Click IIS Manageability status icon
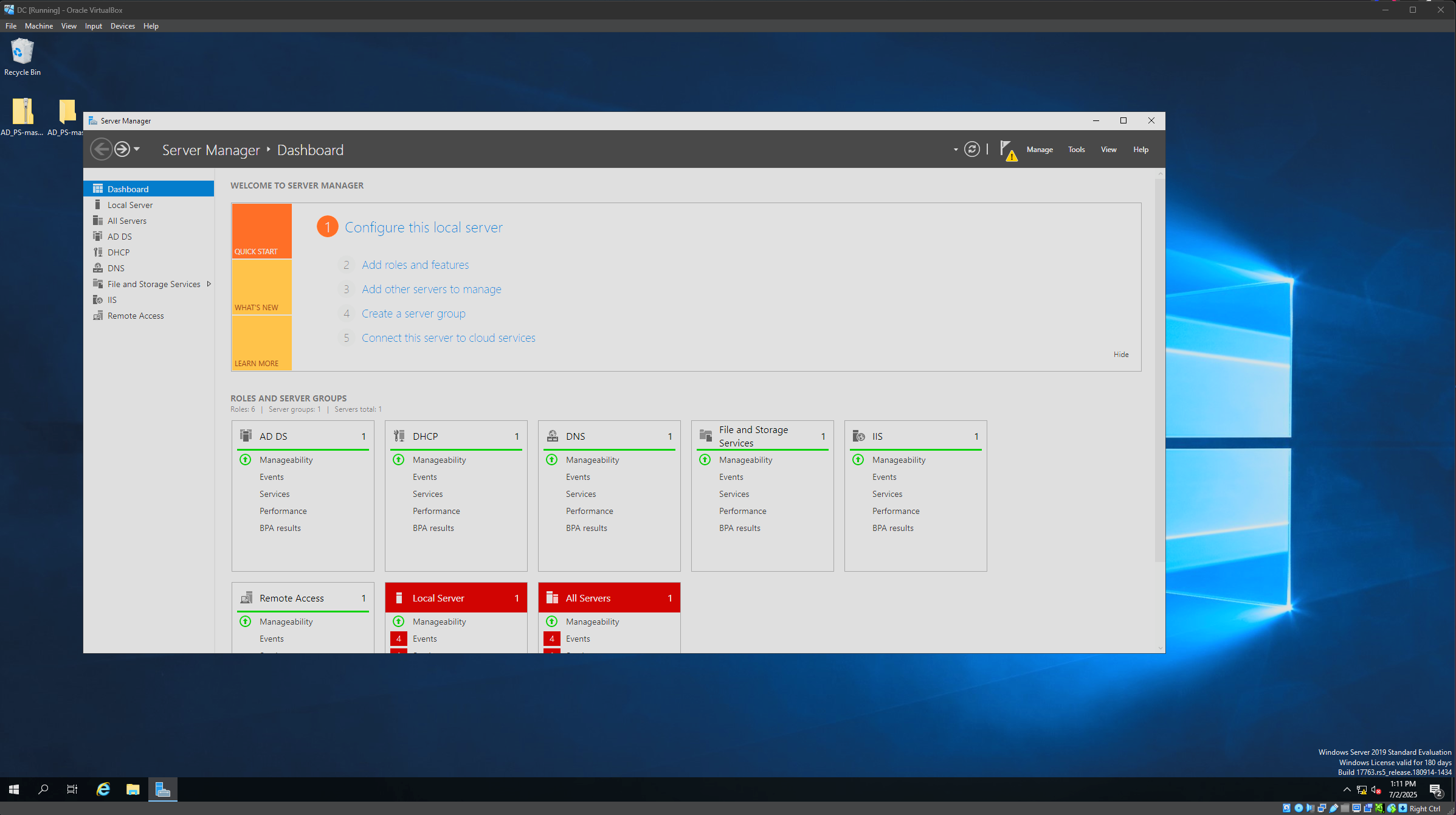This screenshot has height=815, width=1456. coord(858,460)
